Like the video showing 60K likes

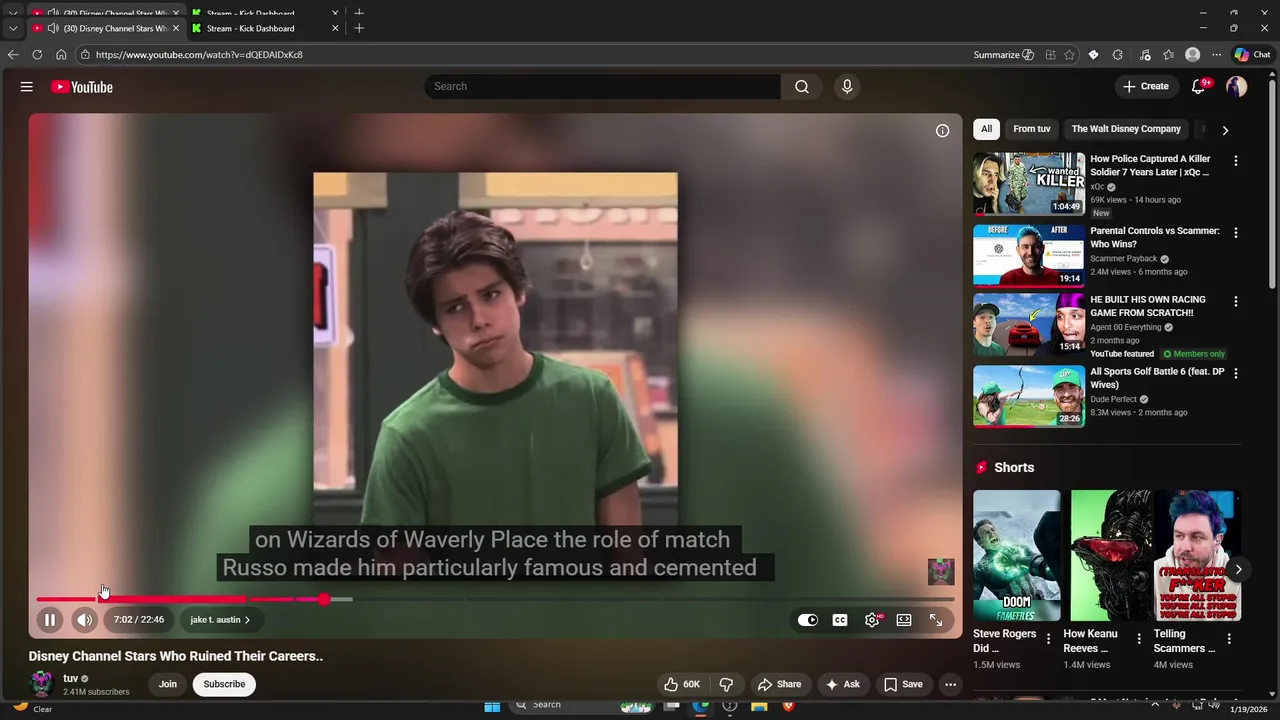tap(682, 684)
